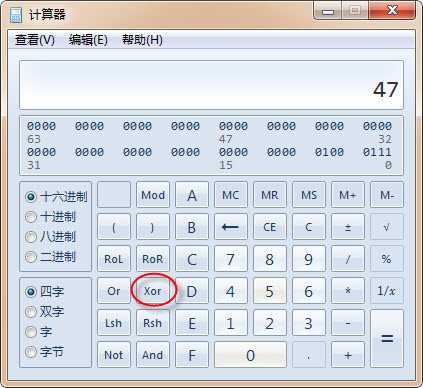423x388 pixels.
Task: Click the subtraction - button
Action: 348,323
